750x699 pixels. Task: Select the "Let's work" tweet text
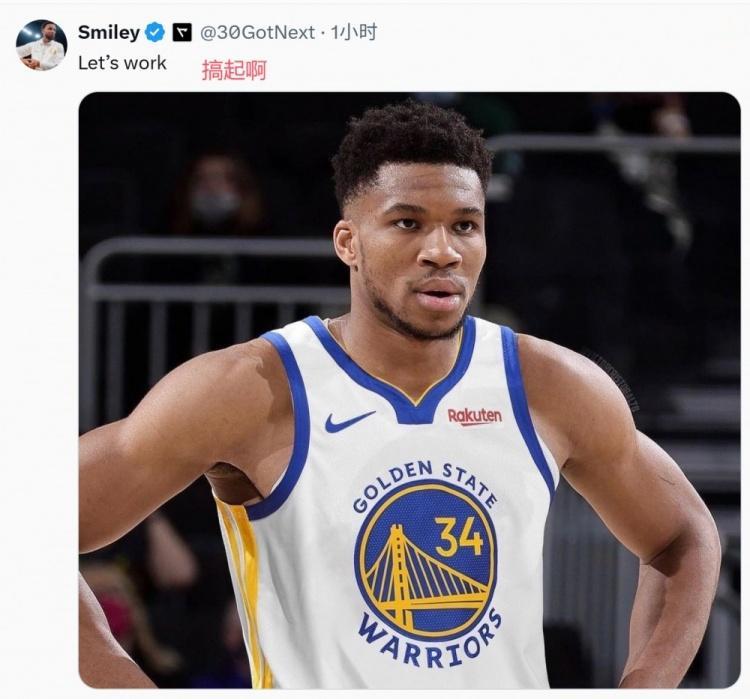pos(122,63)
